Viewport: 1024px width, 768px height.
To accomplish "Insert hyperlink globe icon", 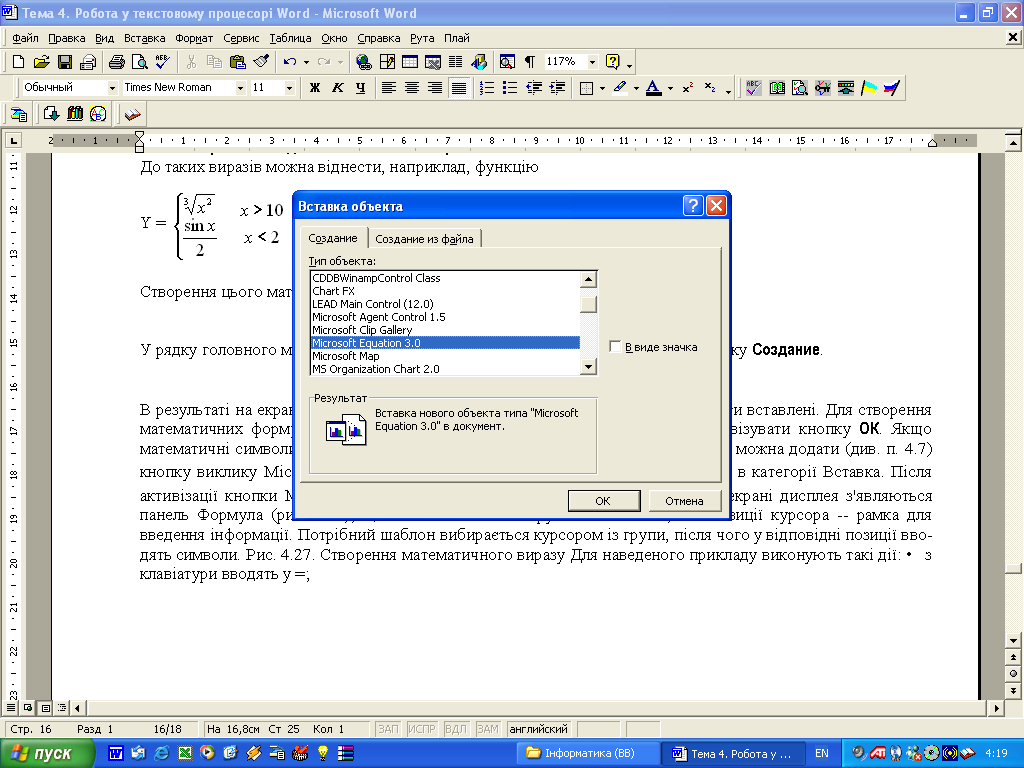I will click(x=364, y=62).
